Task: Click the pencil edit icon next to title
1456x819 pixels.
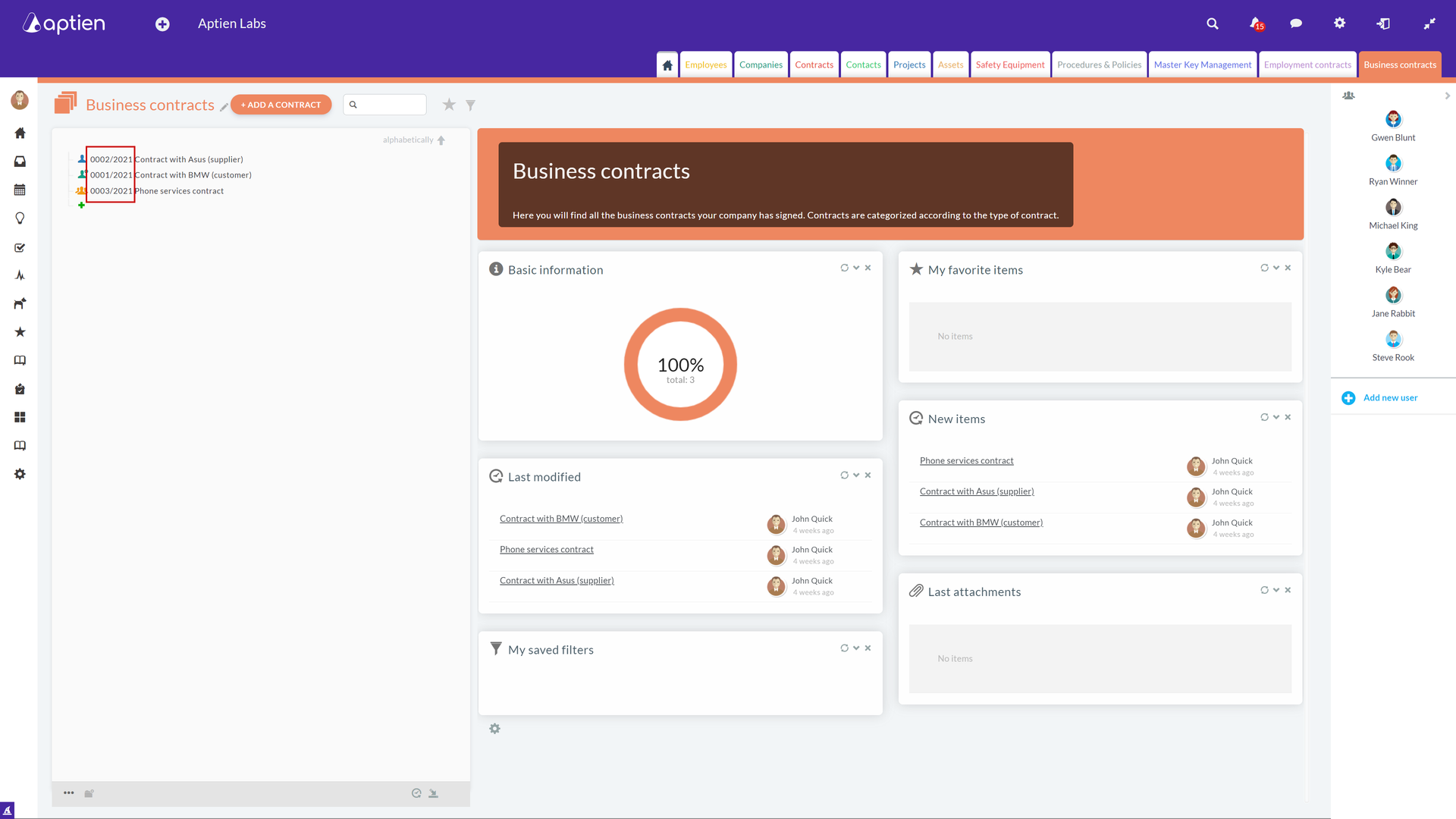Action: (x=224, y=107)
